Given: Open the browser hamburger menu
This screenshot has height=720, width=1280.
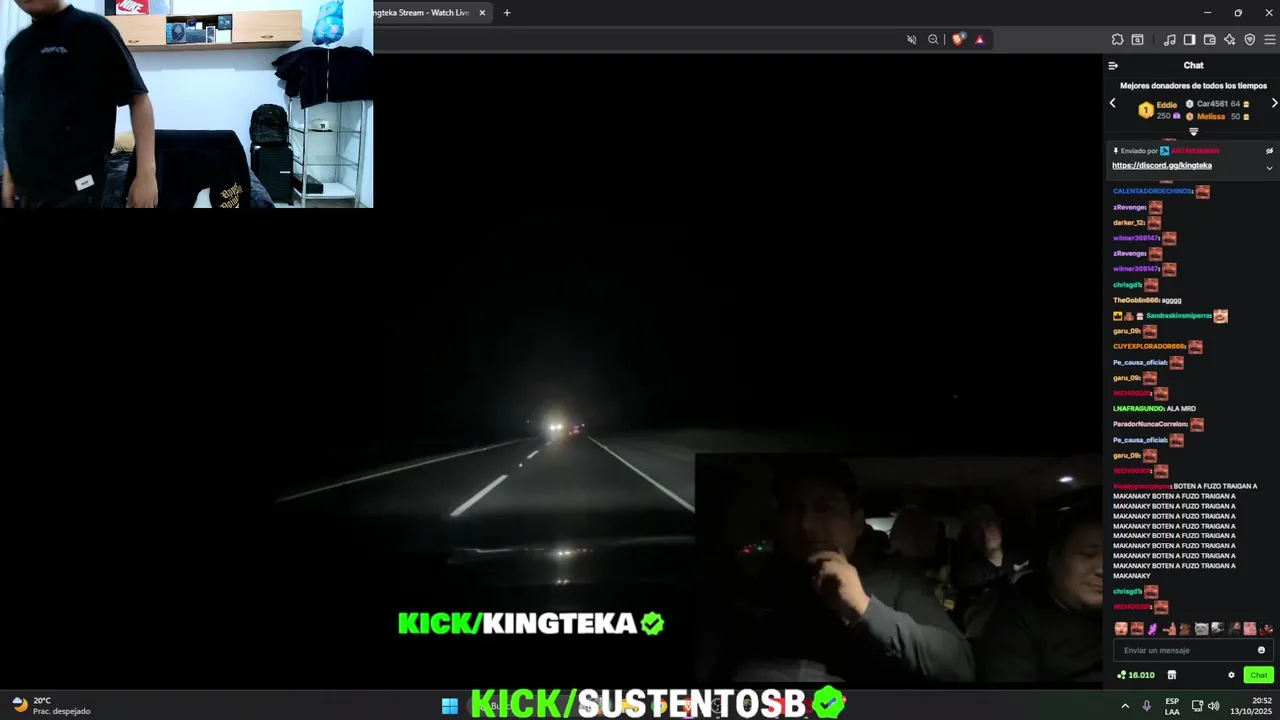Looking at the screenshot, I should 1270,40.
